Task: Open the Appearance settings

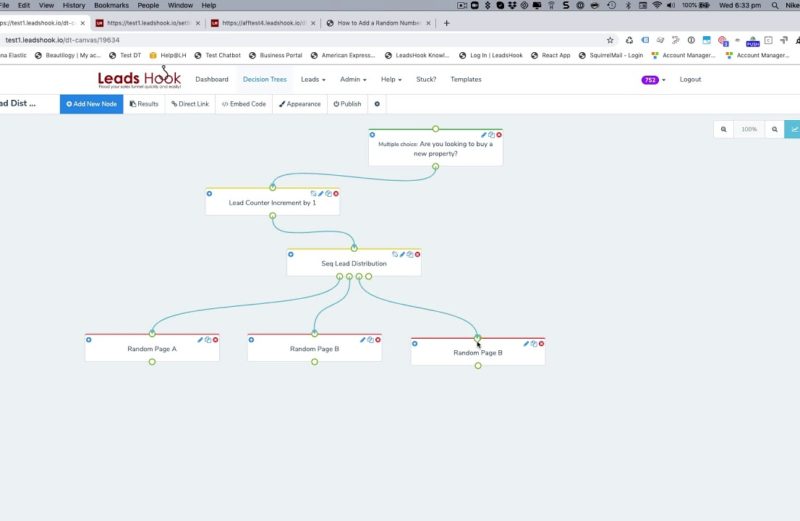Action: pos(300,104)
